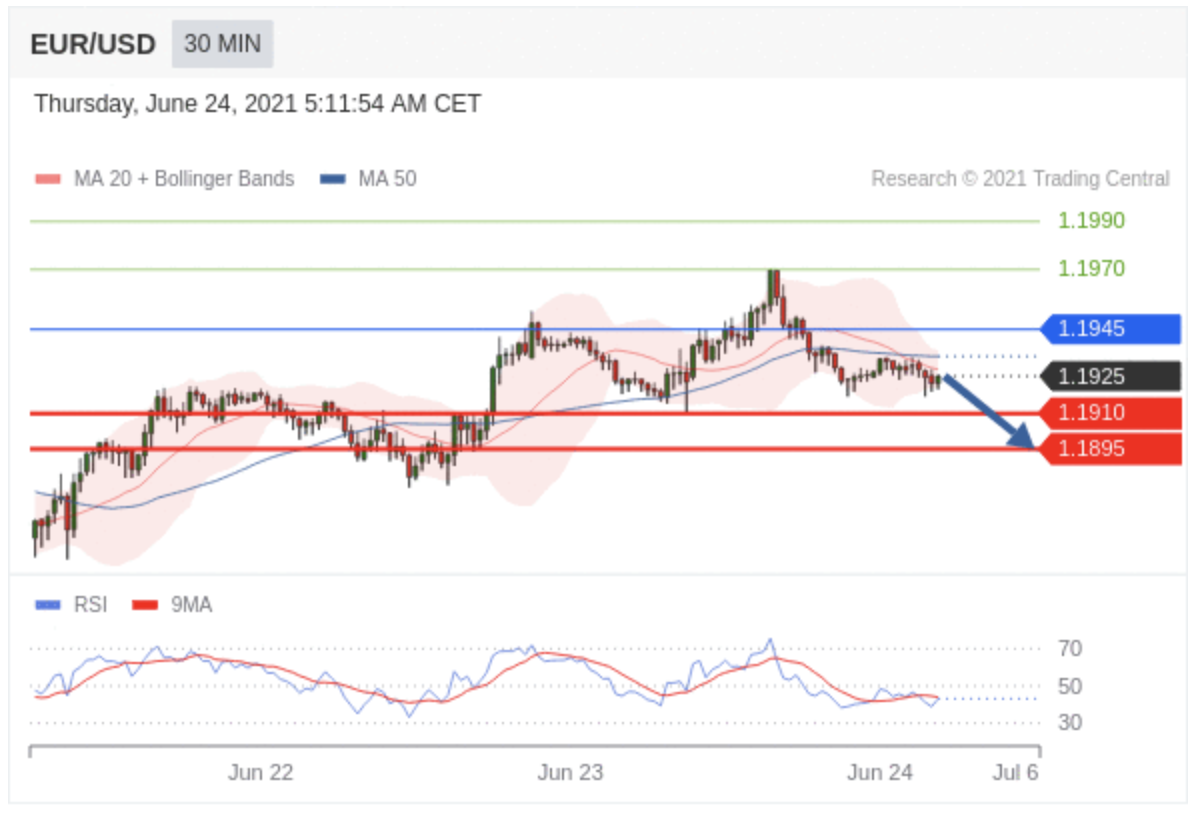Click the EUR/USD symbol title

(93, 45)
